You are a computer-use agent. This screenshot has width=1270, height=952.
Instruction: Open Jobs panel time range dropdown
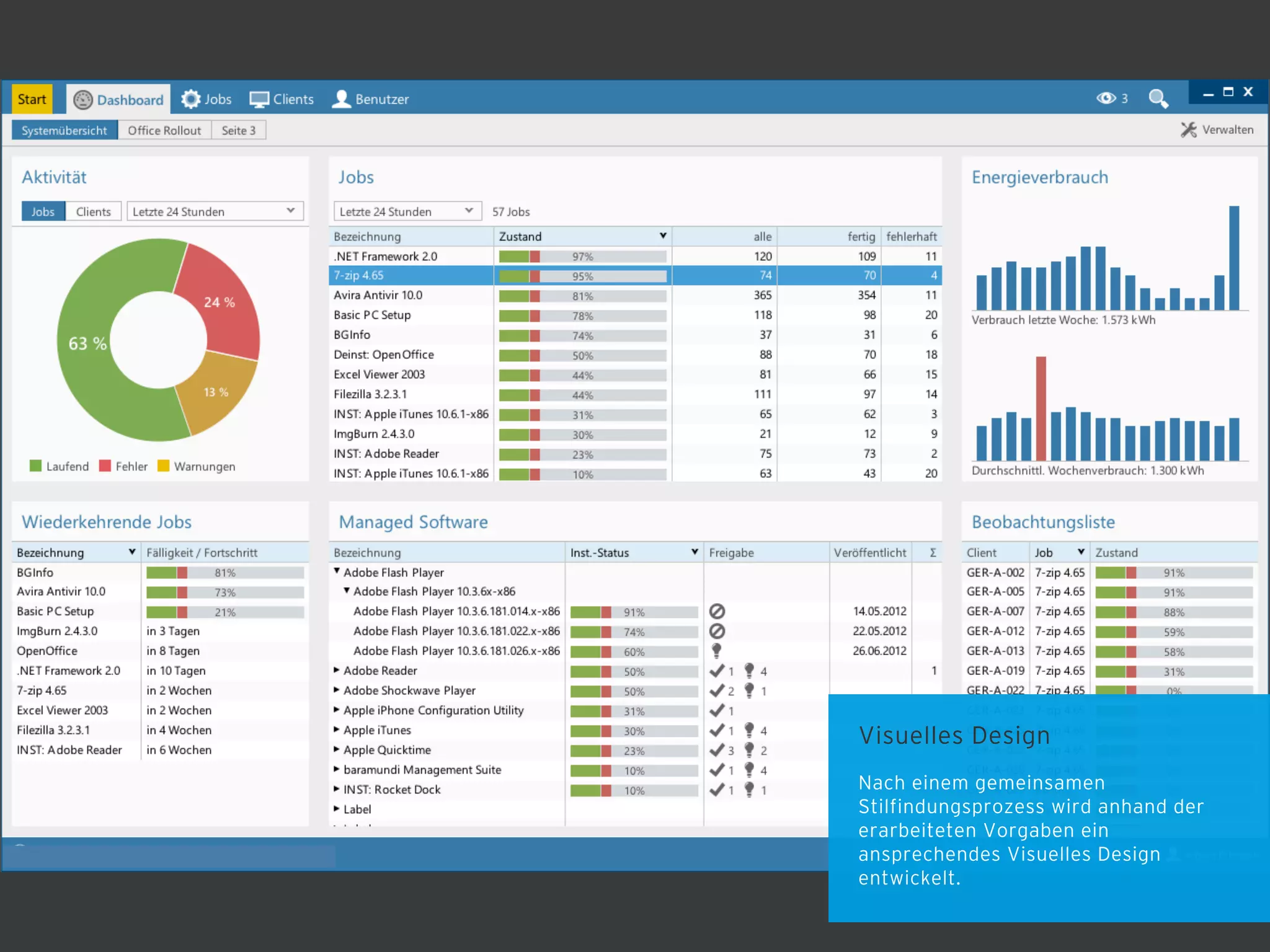point(407,211)
